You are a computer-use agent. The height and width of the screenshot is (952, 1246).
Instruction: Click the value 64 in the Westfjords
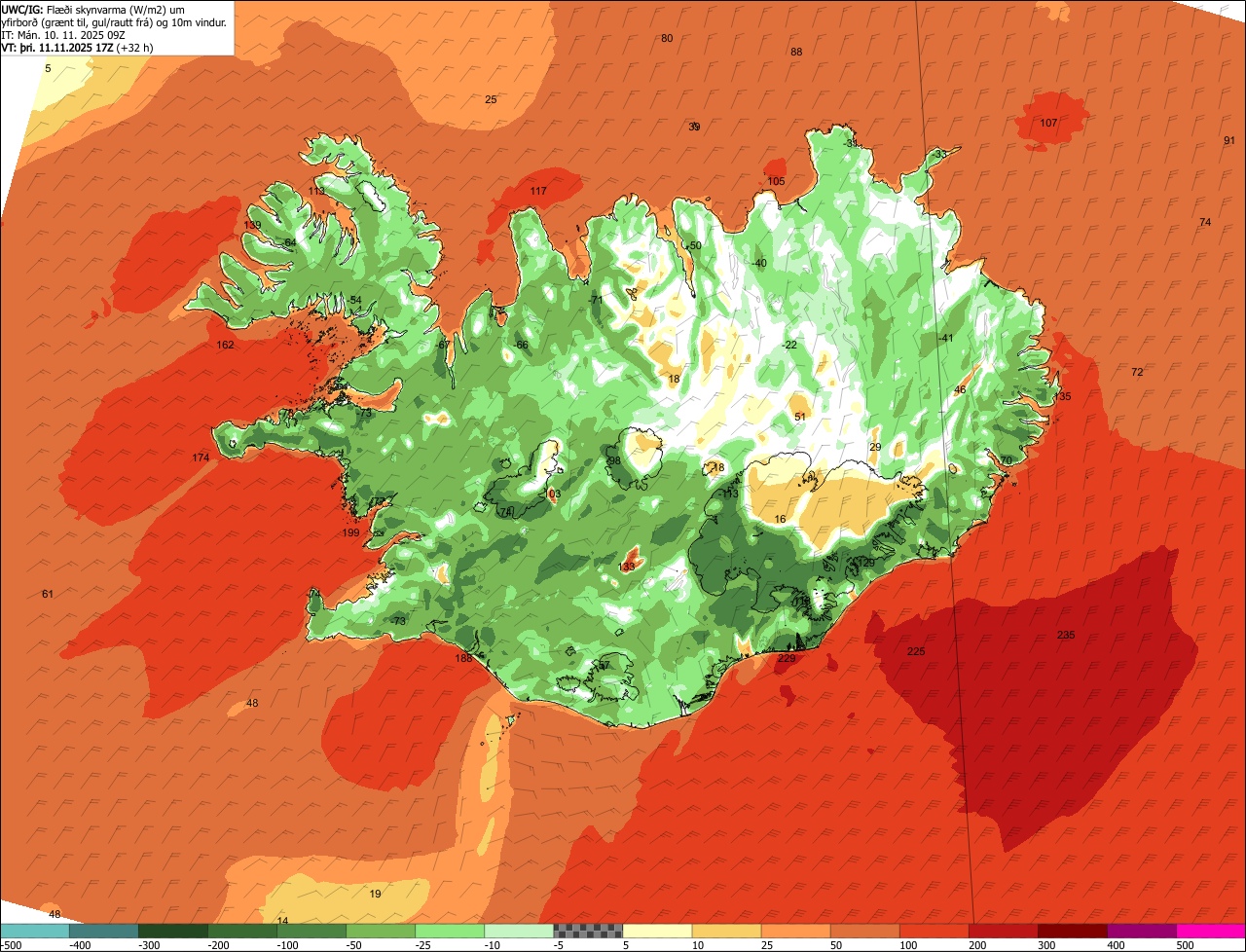coord(290,242)
